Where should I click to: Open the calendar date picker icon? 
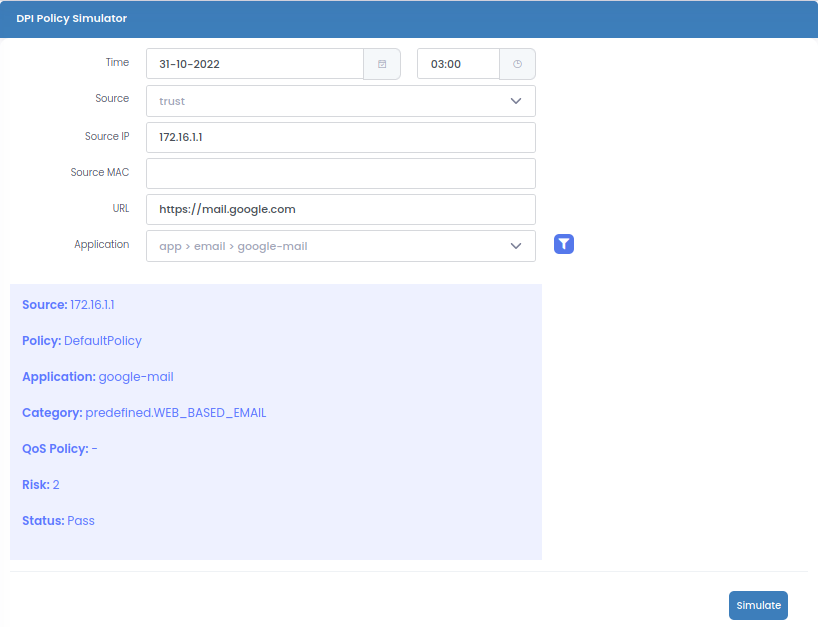click(x=382, y=64)
